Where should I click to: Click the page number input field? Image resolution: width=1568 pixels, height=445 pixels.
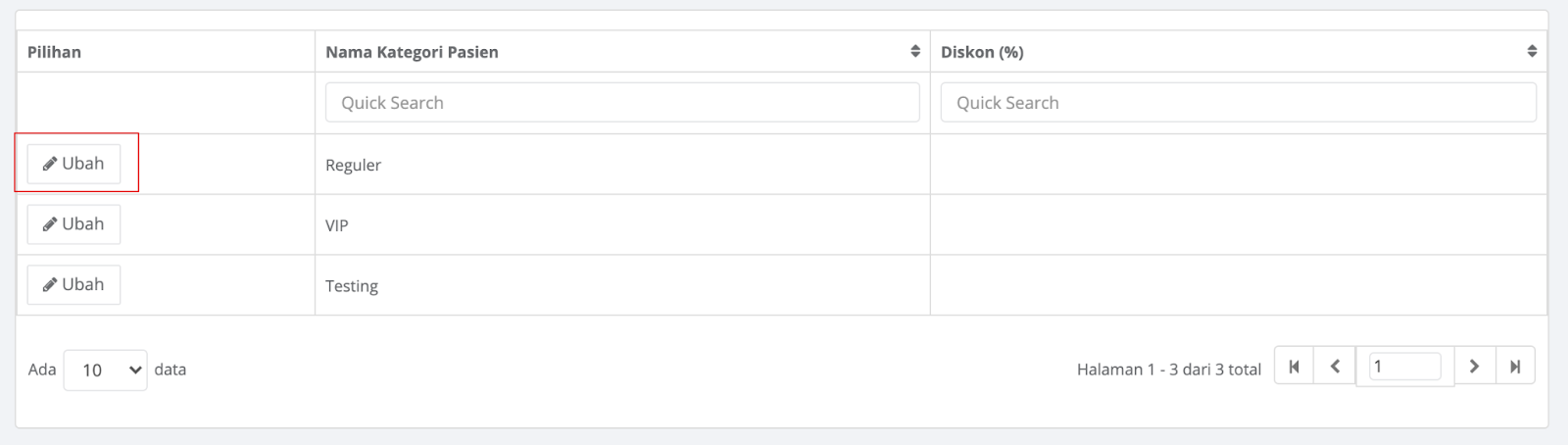click(x=1405, y=367)
